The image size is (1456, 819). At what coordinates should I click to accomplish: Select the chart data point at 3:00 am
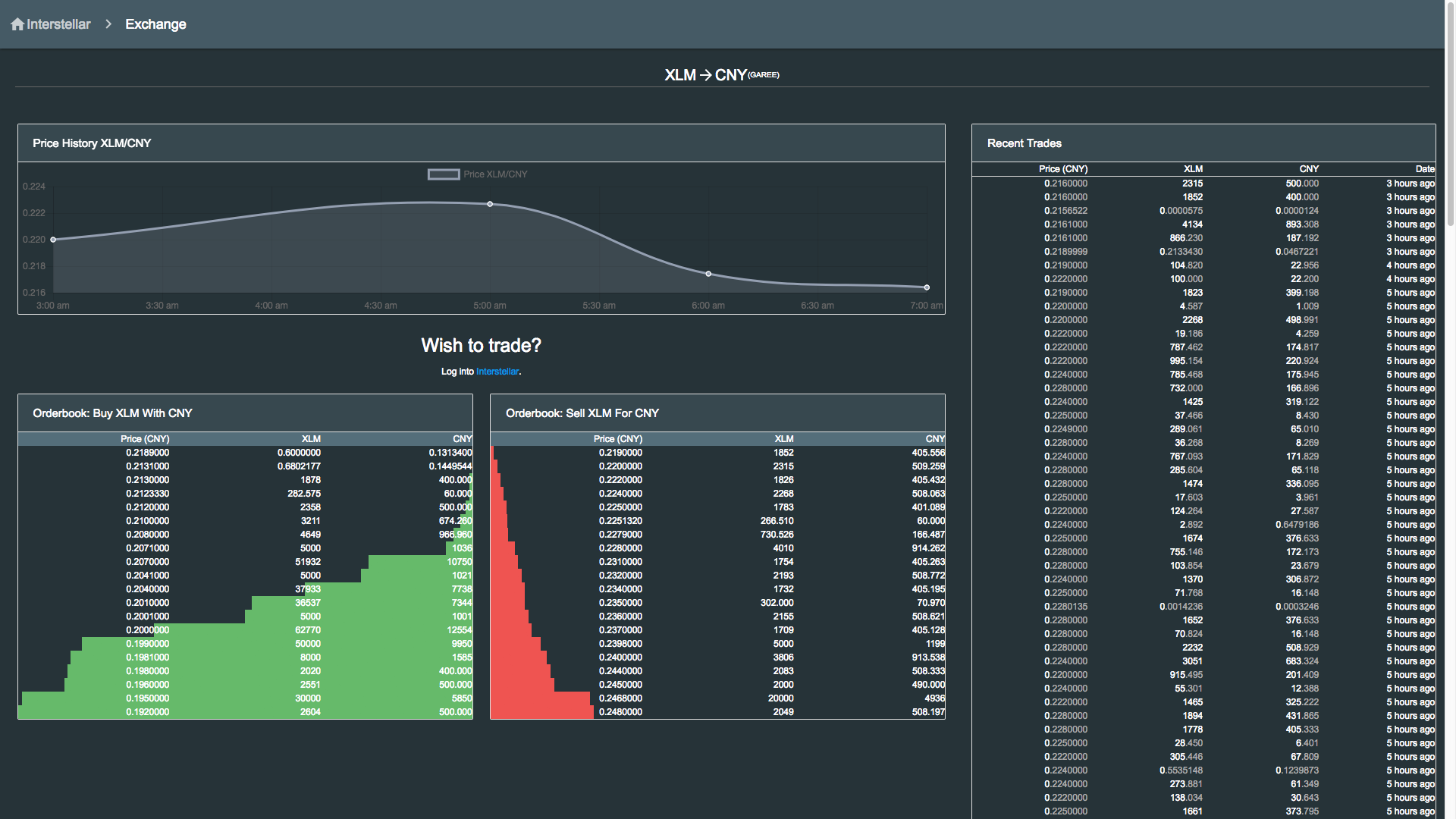(53, 240)
